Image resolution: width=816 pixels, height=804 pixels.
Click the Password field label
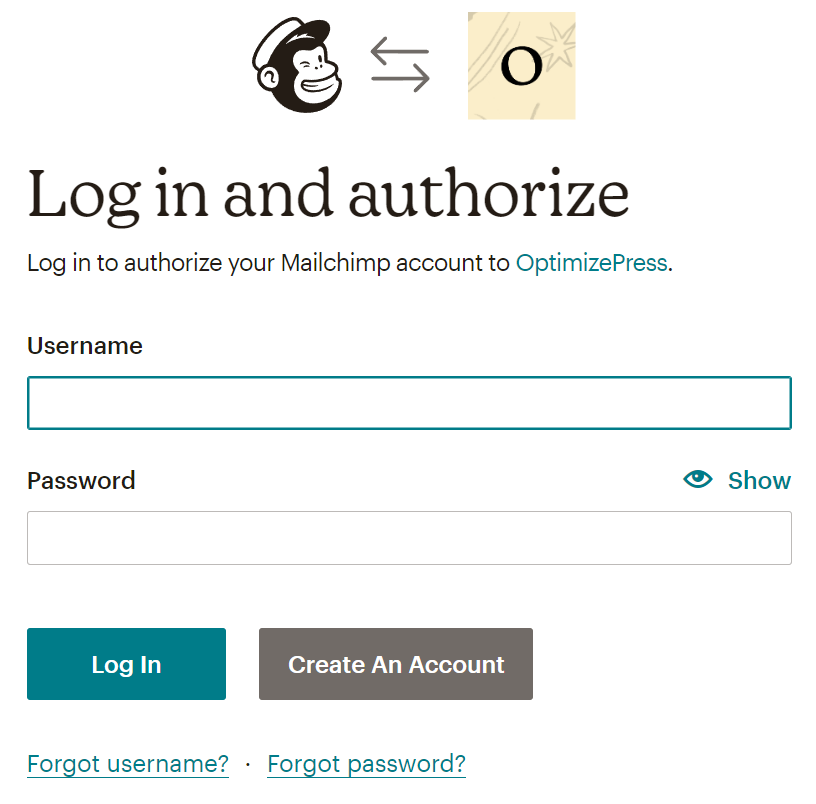pos(81,481)
